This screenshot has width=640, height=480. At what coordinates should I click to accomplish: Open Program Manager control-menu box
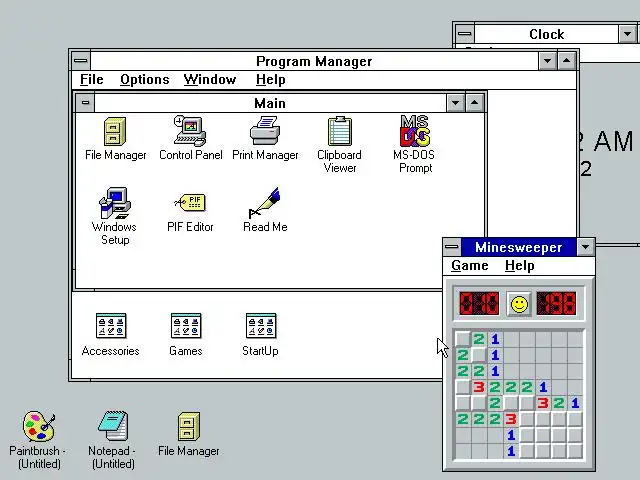[81, 61]
